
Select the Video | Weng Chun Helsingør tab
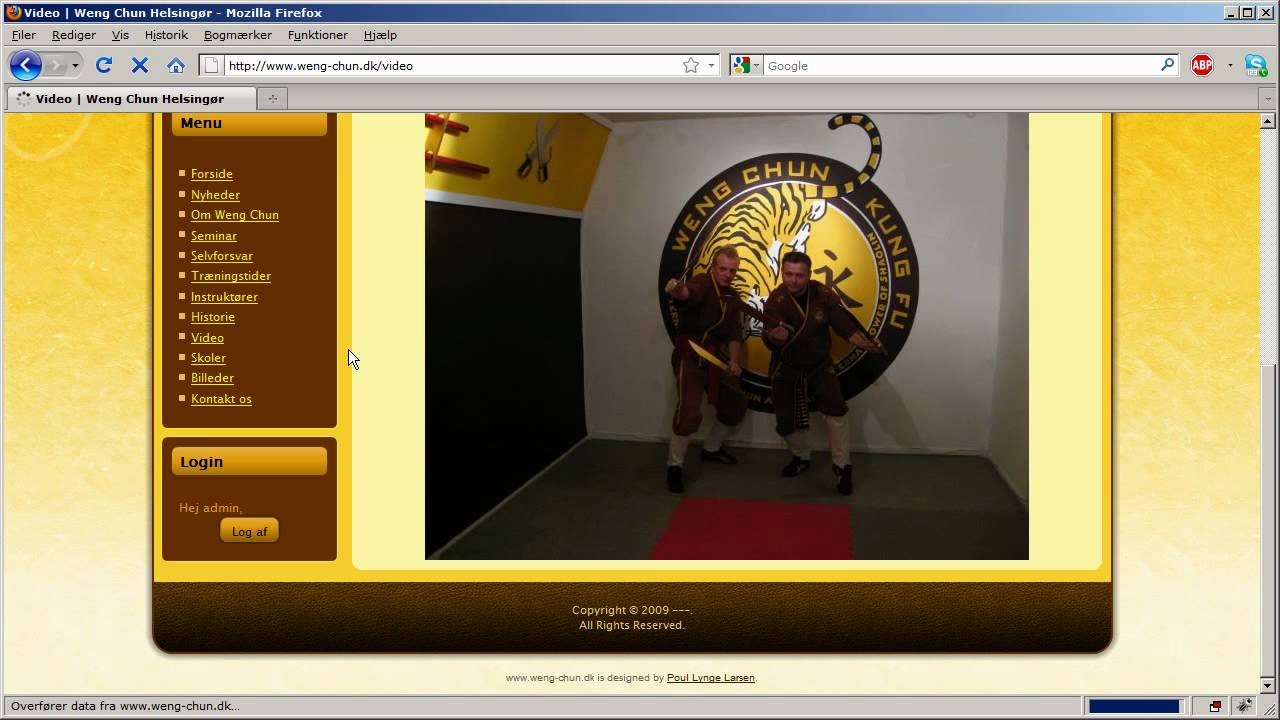[131, 98]
